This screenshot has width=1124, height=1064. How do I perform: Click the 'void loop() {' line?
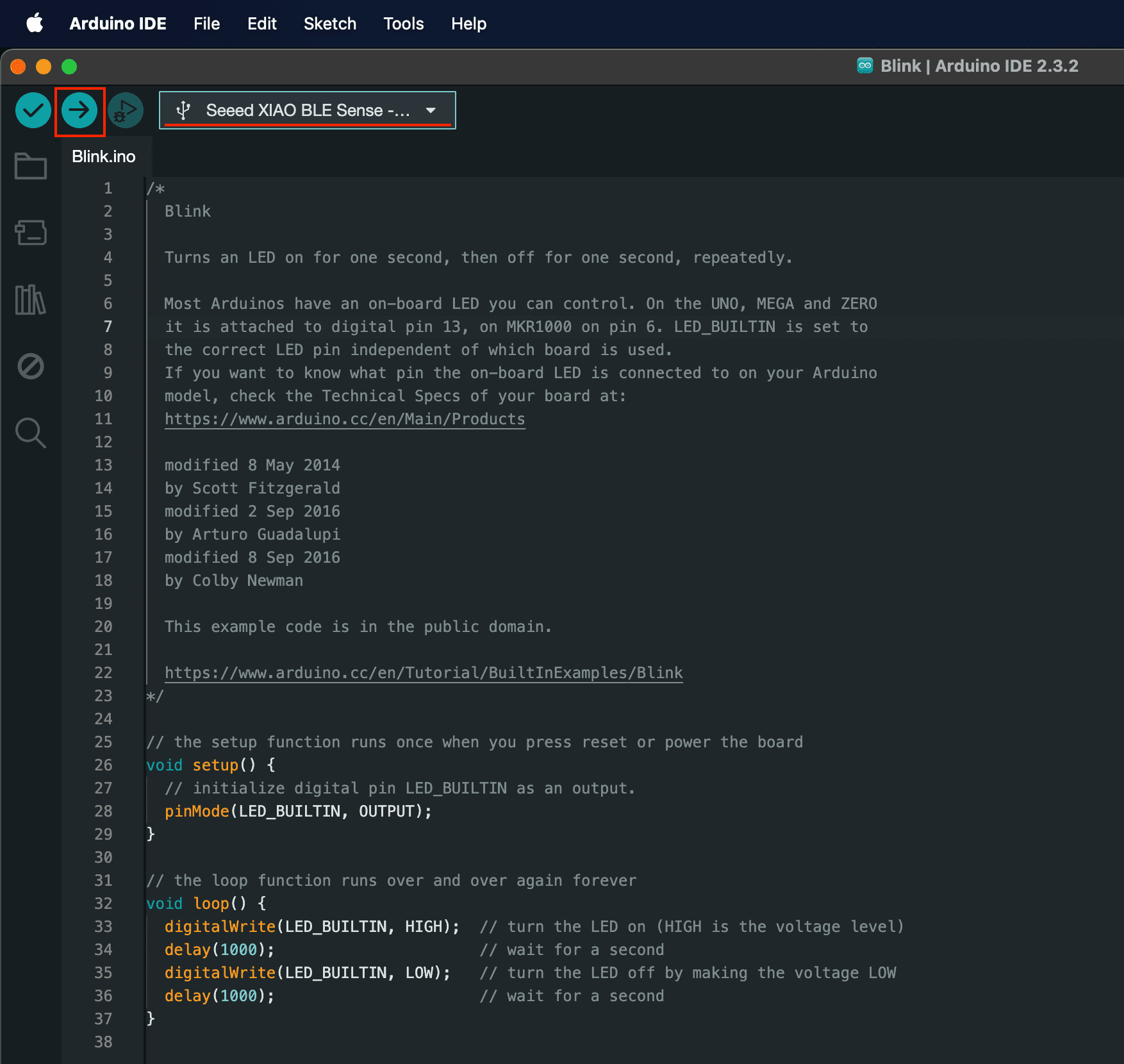[206, 904]
